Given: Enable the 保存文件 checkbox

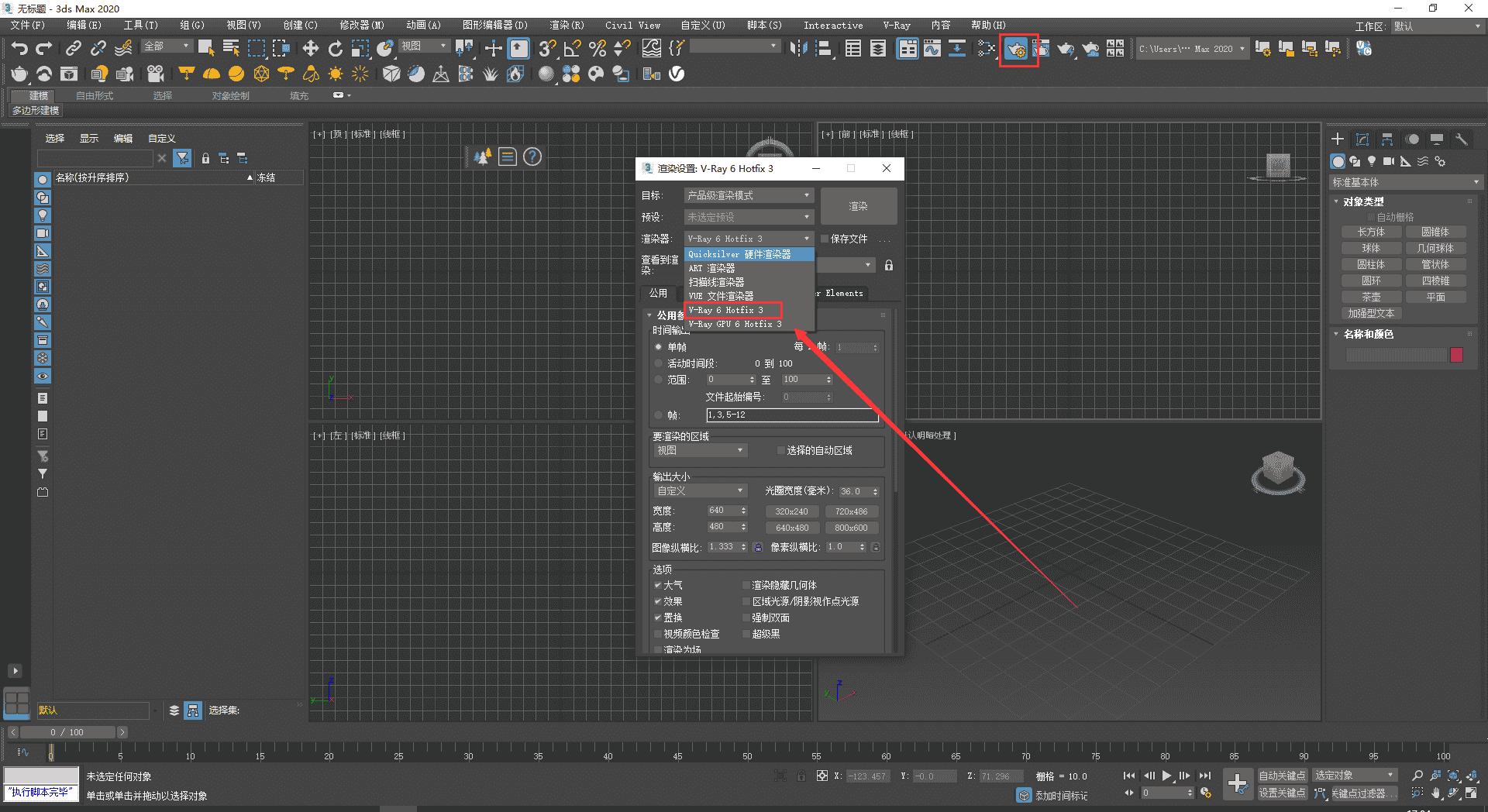Looking at the screenshot, I should click(825, 239).
